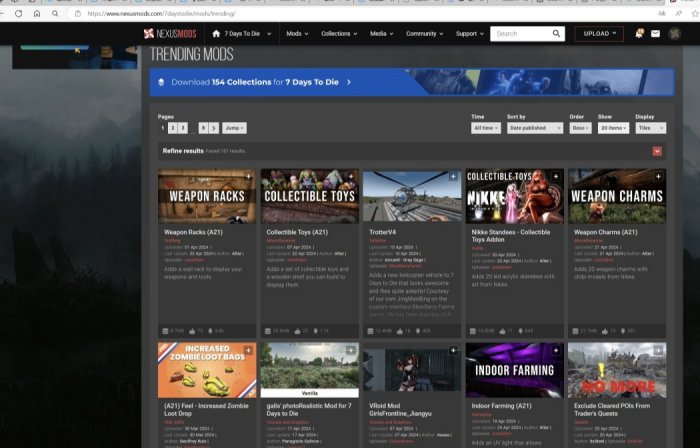Click the (A21) Feel - Increased Zombie Loot Drop title

206,410
